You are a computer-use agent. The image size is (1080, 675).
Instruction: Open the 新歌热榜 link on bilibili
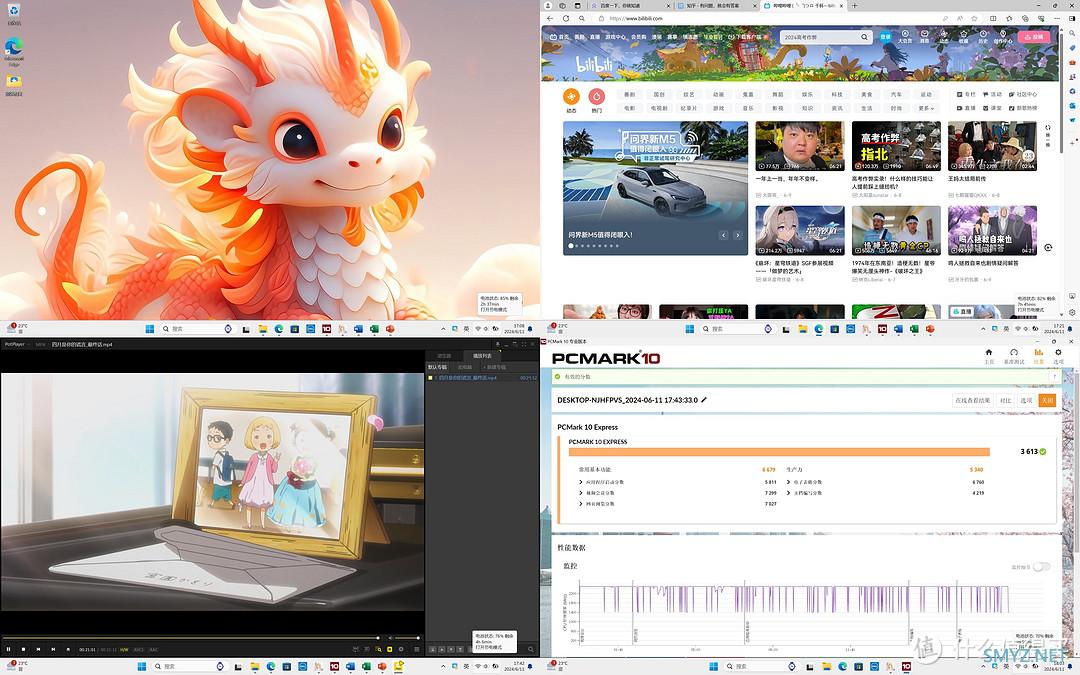point(1023,108)
